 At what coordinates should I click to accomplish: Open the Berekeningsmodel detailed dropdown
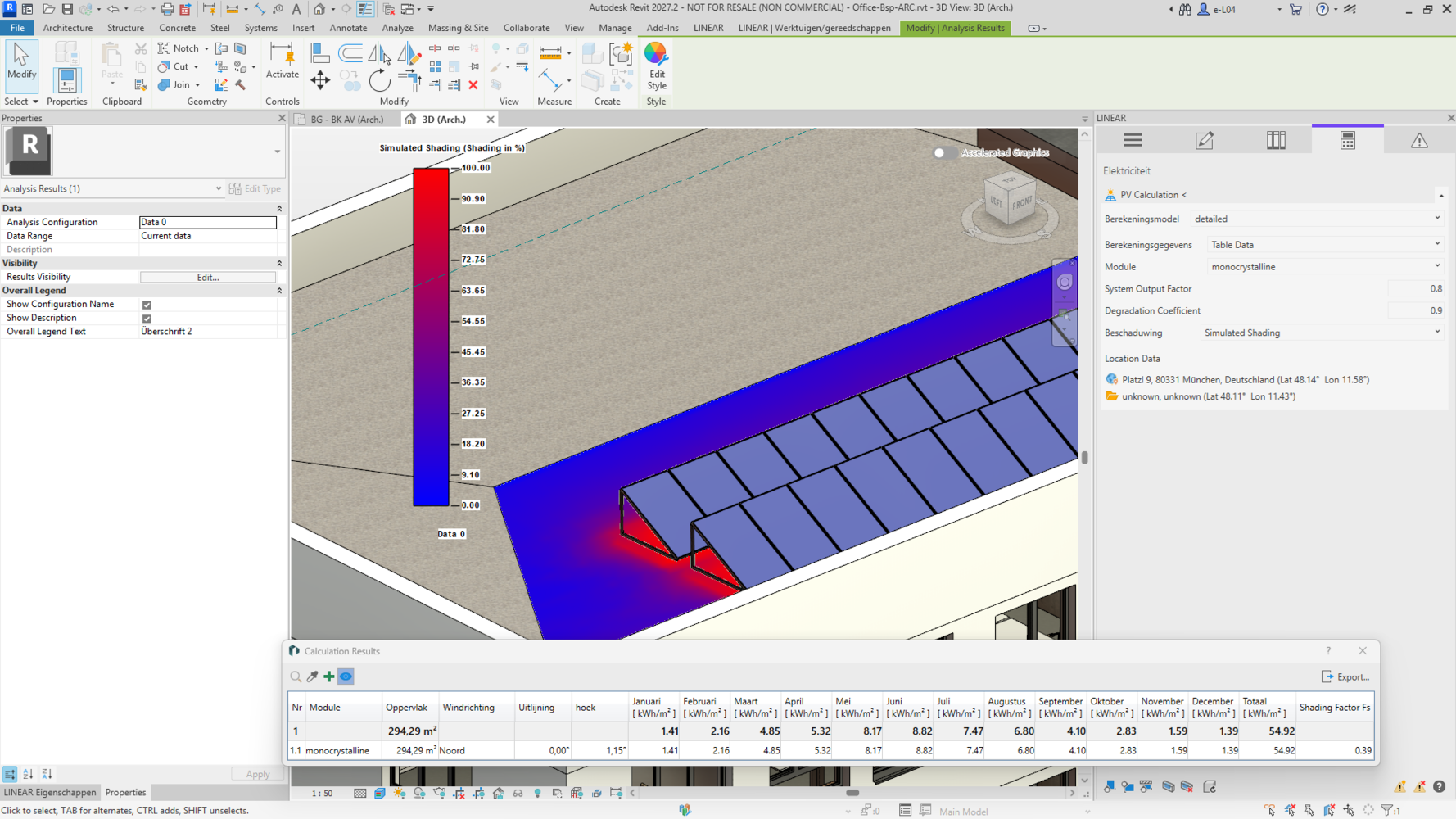1317,219
